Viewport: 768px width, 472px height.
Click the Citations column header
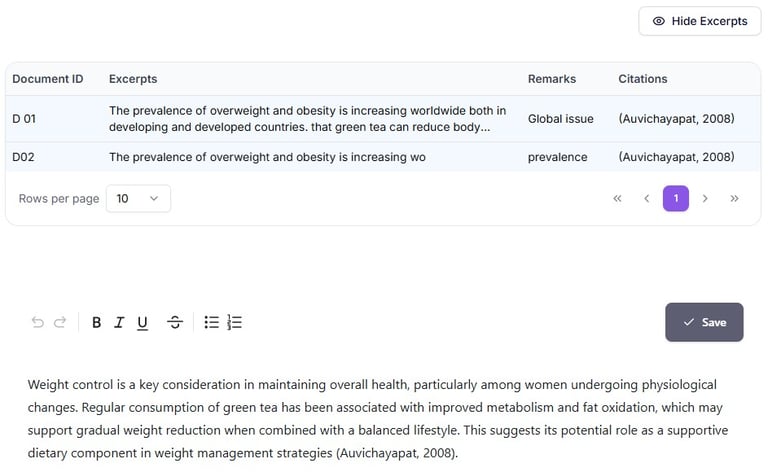[643, 79]
